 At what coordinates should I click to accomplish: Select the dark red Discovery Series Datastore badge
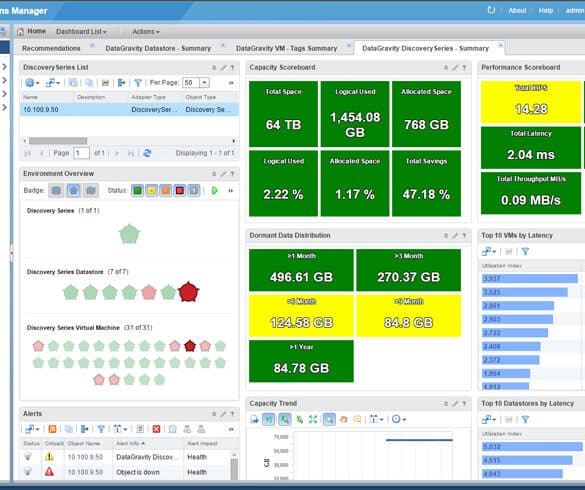[x=189, y=292]
